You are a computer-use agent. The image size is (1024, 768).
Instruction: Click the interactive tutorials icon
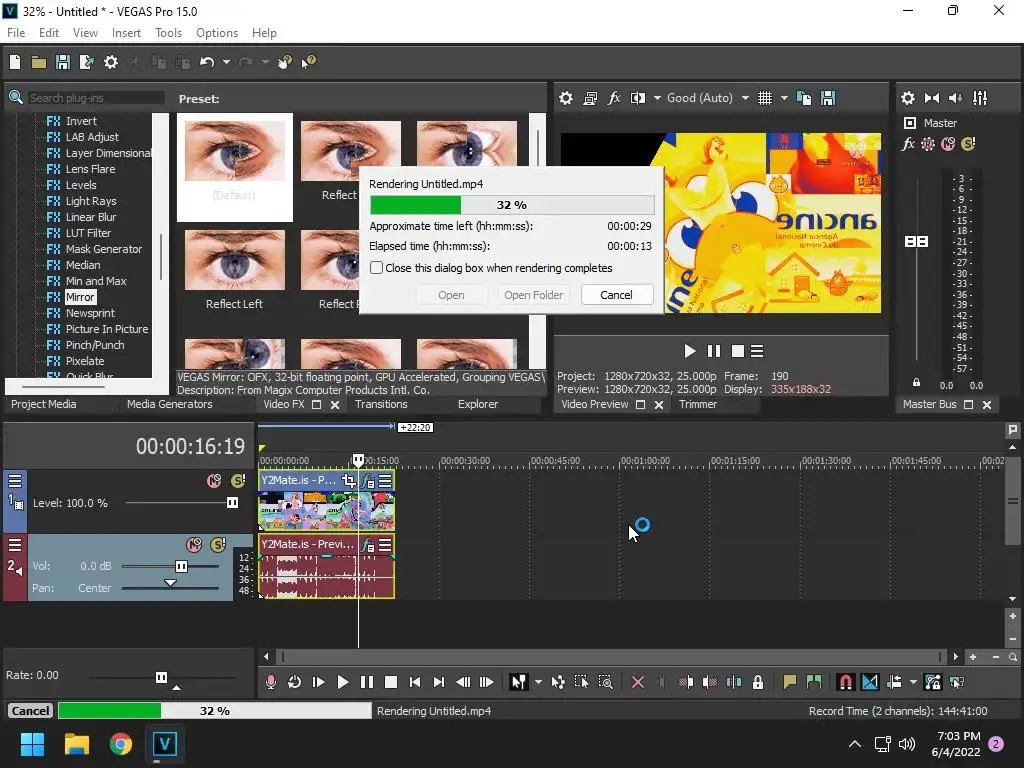click(x=284, y=62)
